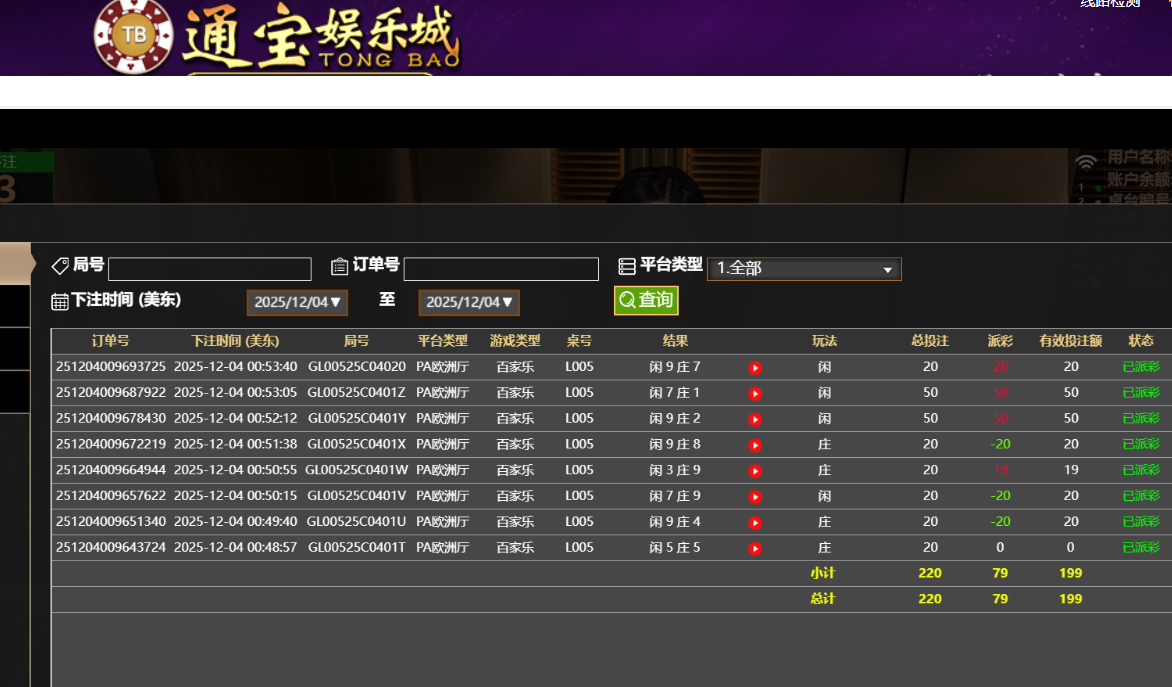Expand the end date picker after 至
The height and width of the screenshot is (687, 1172).
[x=469, y=302]
